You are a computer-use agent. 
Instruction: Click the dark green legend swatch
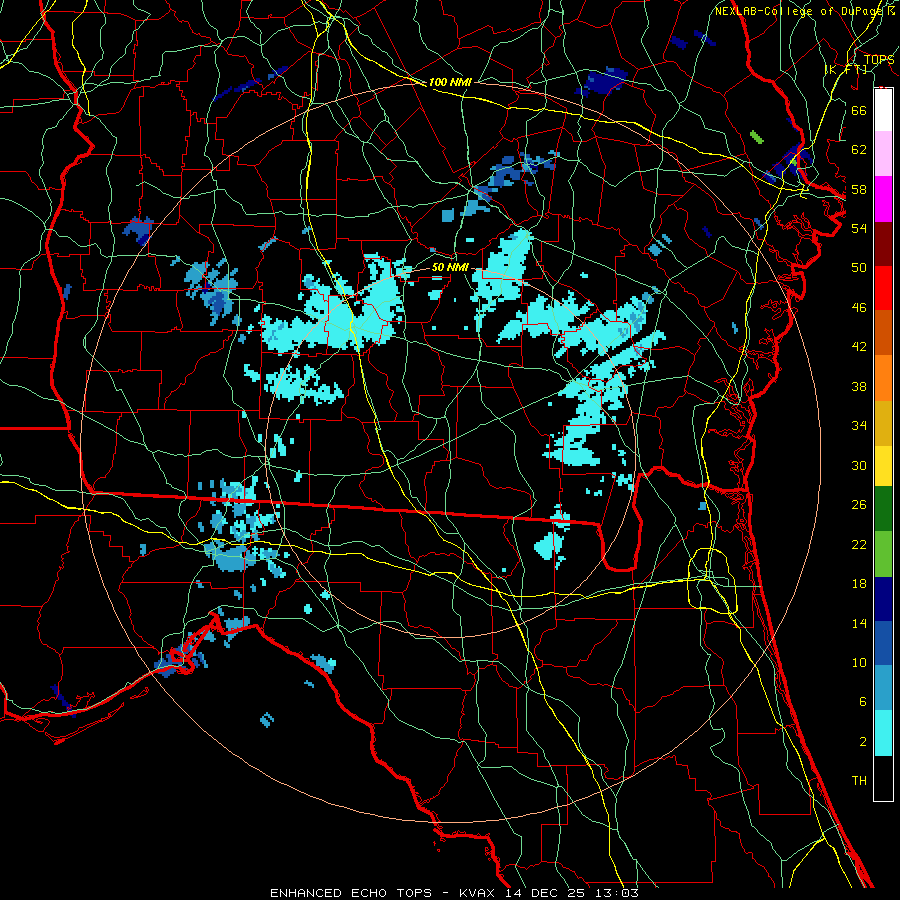click(x=883, y=509)
